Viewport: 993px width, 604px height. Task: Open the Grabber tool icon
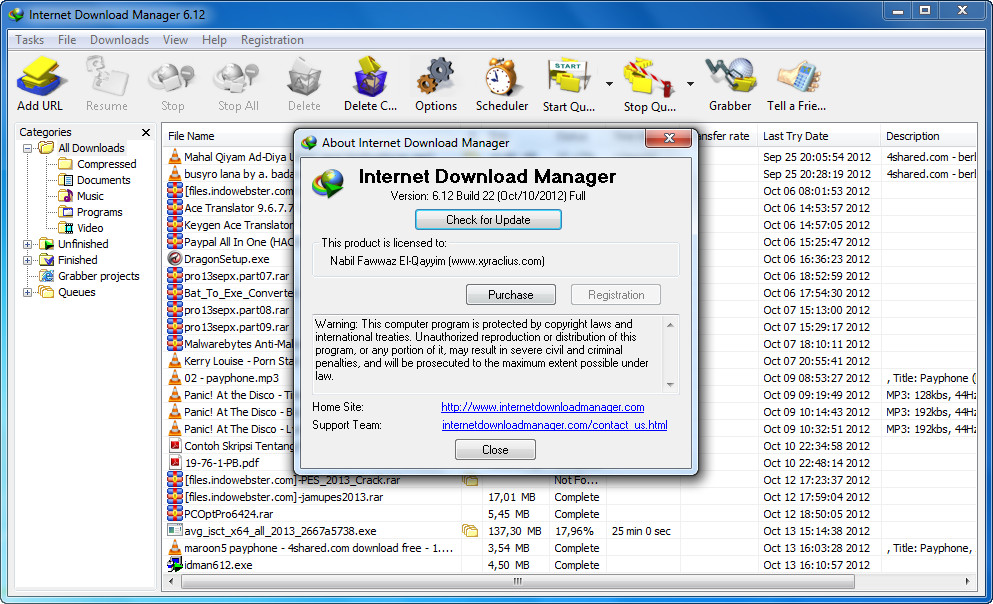coord(730,80)
